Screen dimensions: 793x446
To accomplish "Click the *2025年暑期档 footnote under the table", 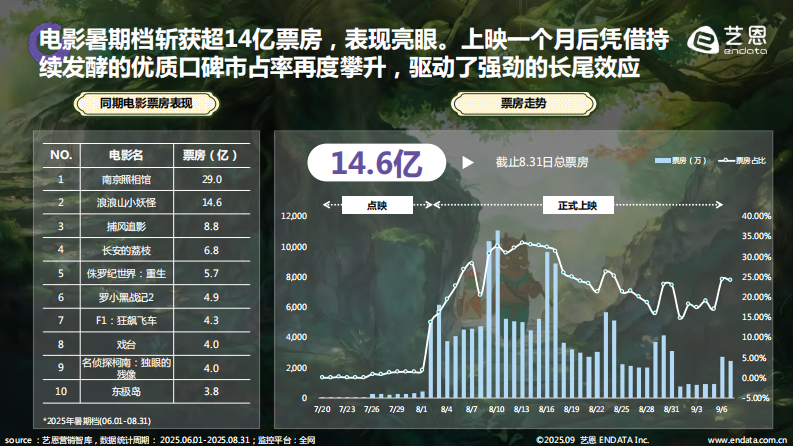I will coord(97,421).
